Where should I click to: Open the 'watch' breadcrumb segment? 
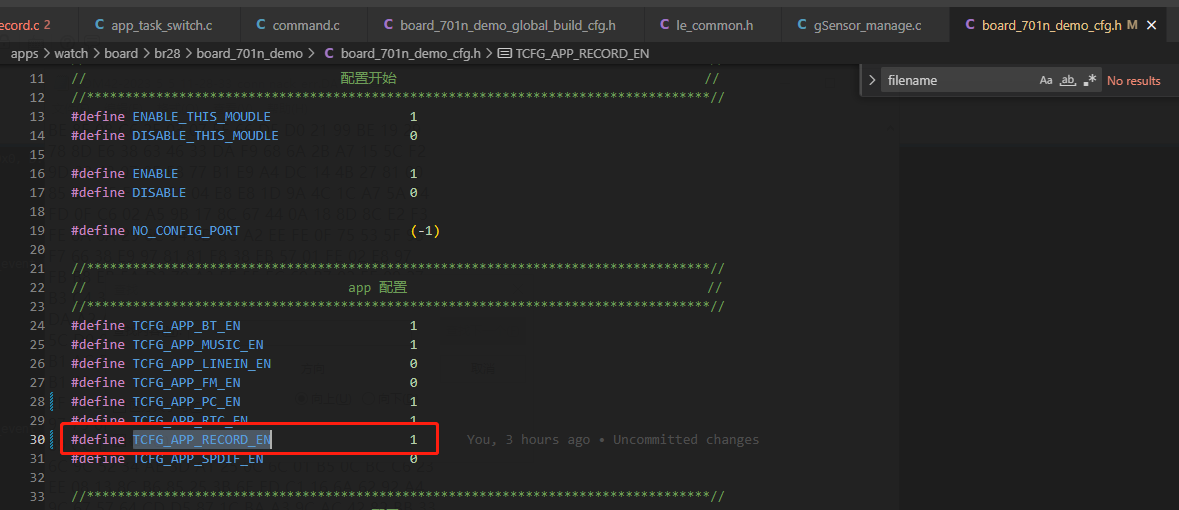pyautogui.click(x=71, y=53)
